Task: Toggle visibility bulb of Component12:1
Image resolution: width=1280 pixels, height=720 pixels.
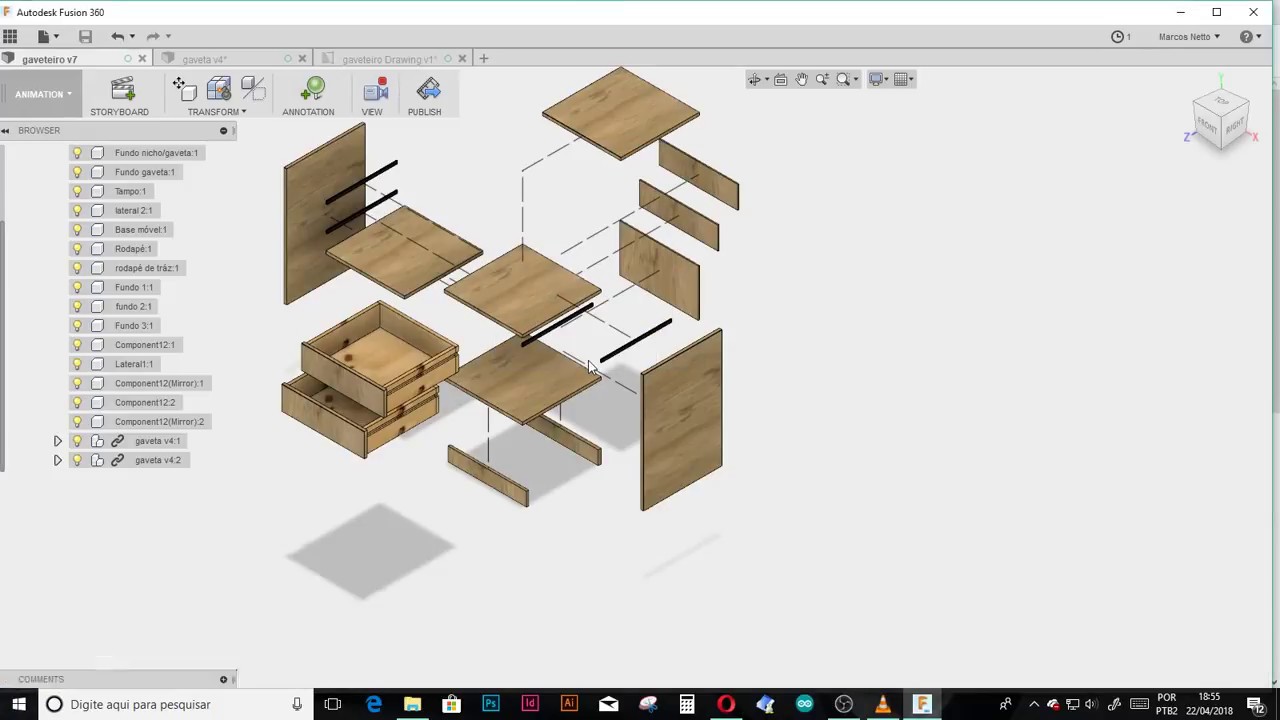Action: pos(77,345)
